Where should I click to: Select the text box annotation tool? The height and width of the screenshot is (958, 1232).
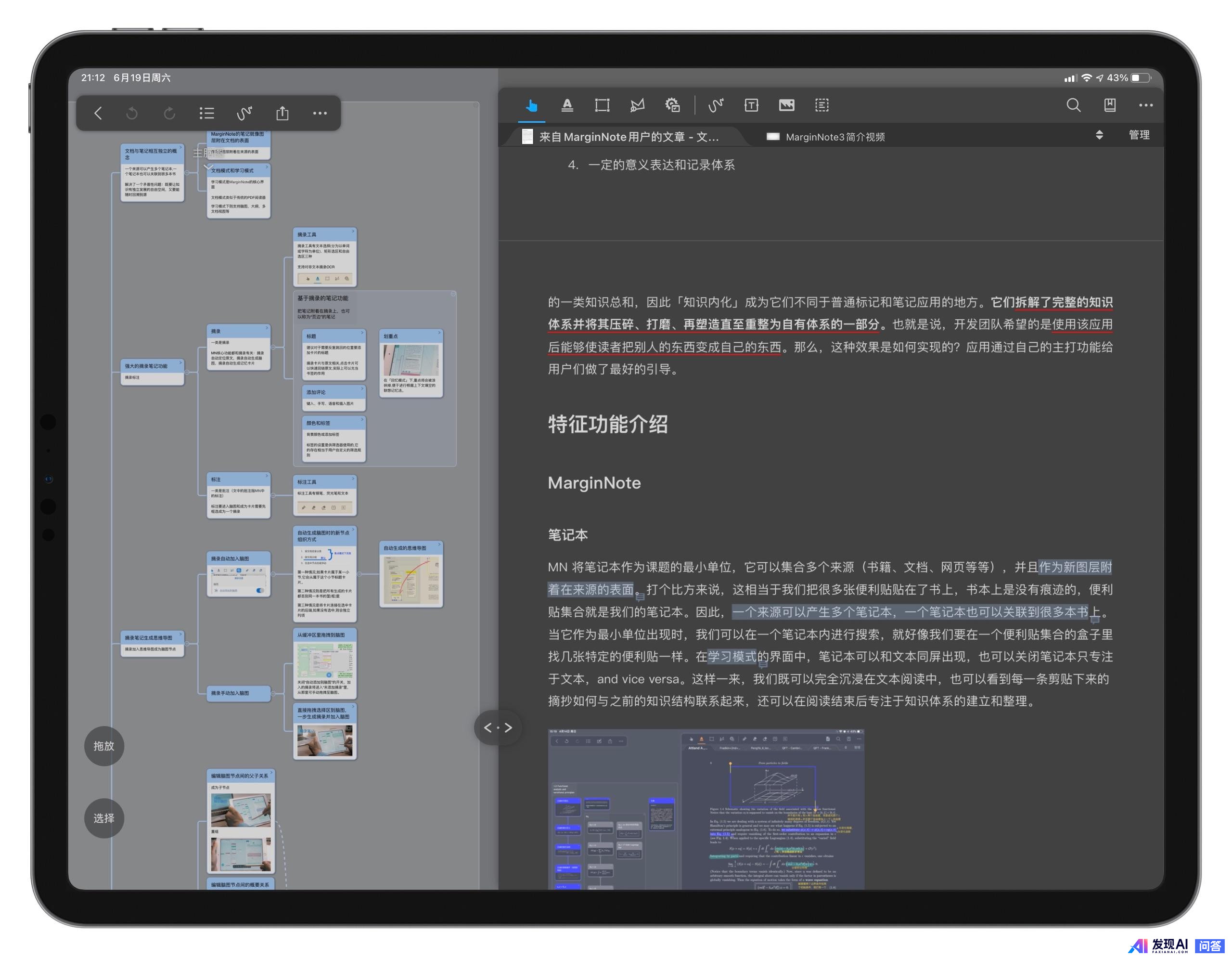(x=751, y=105)
